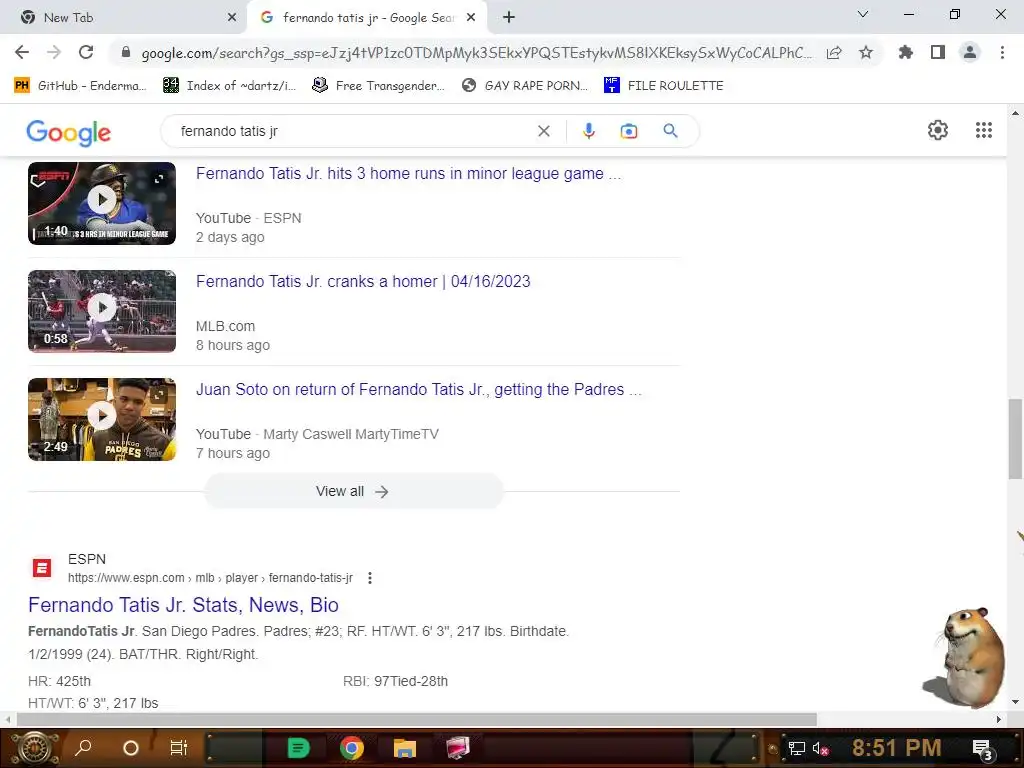Click the View all videos button

tap(353, 491)
